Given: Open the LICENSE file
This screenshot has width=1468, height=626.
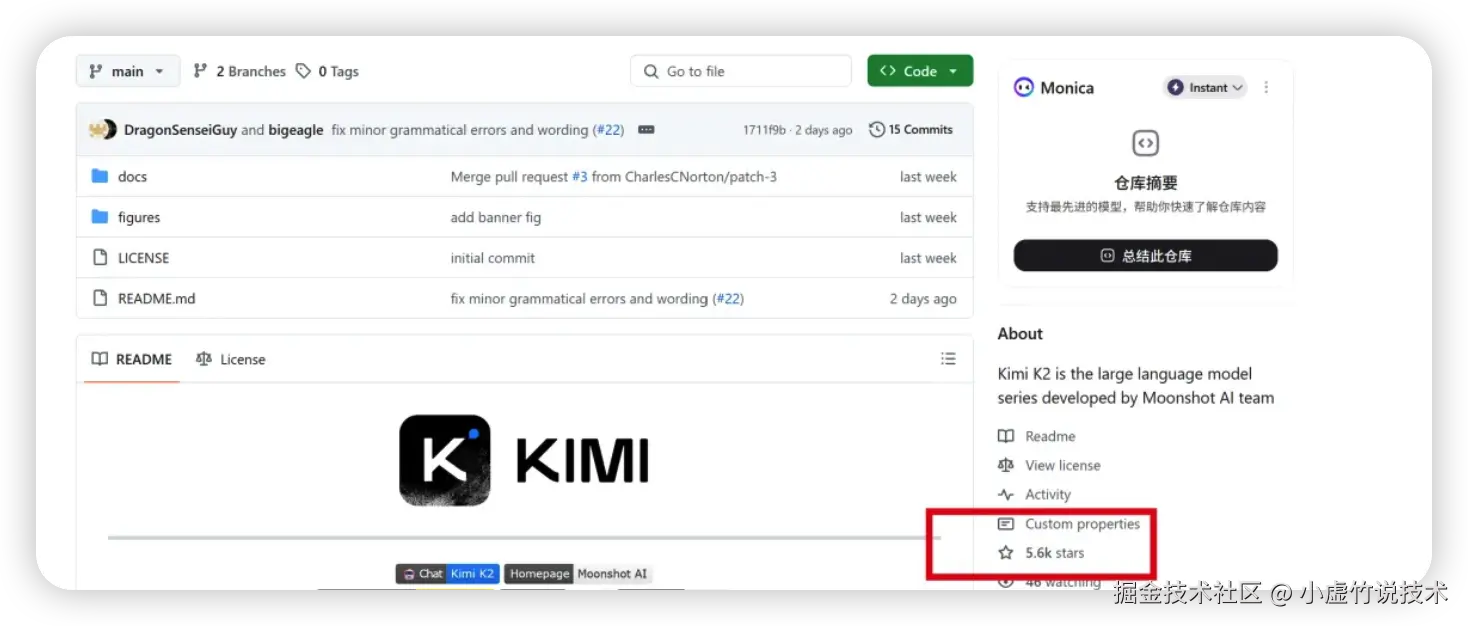Looking at the screenshot, I should [x=143, y=258].
